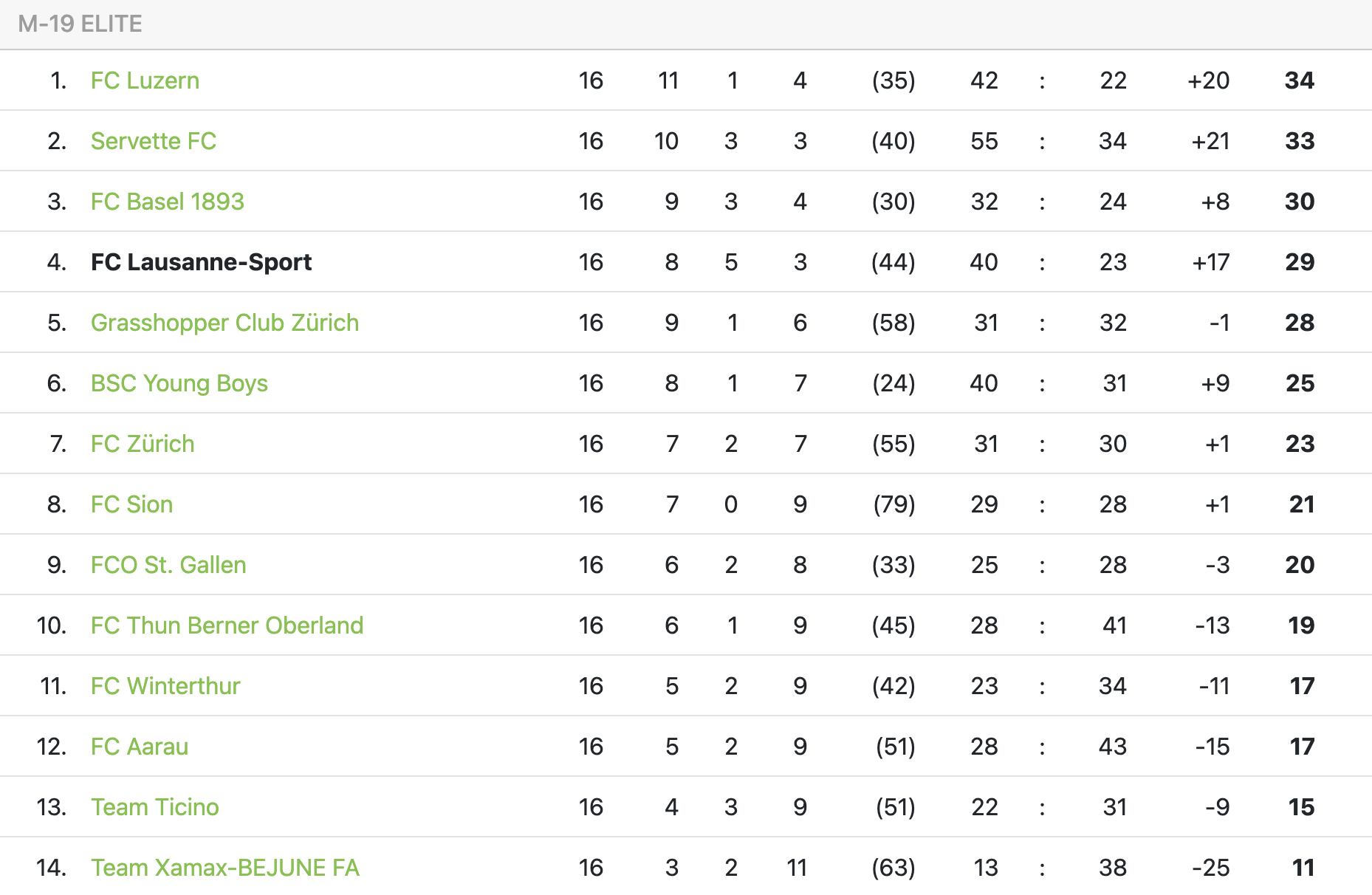Select the bold FC Lausanne-Sport row name
The height and width of the screenshot is (895, 1372).
[201, 262]
